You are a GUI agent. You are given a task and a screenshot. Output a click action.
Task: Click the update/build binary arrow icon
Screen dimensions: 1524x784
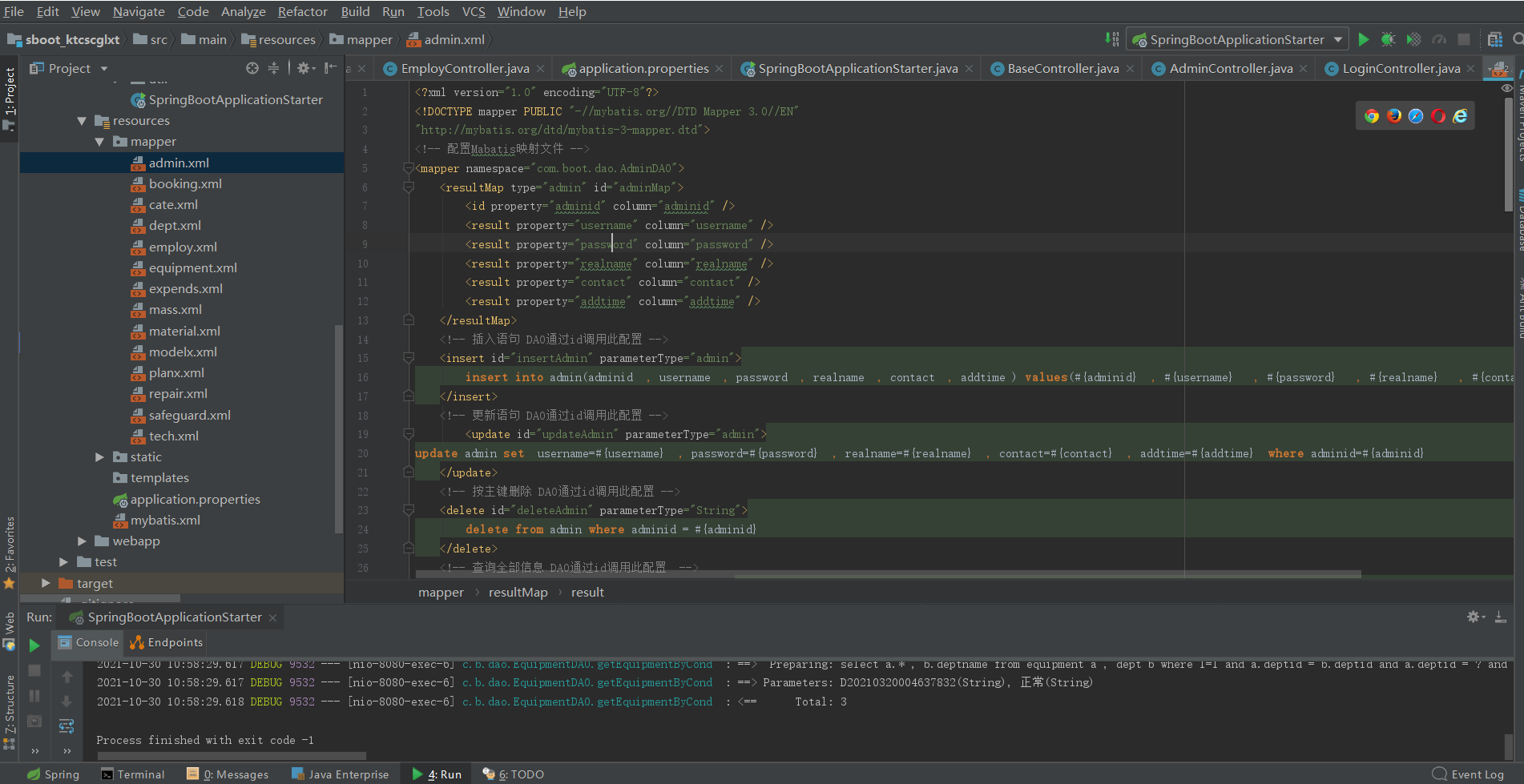coord(1112,39)
